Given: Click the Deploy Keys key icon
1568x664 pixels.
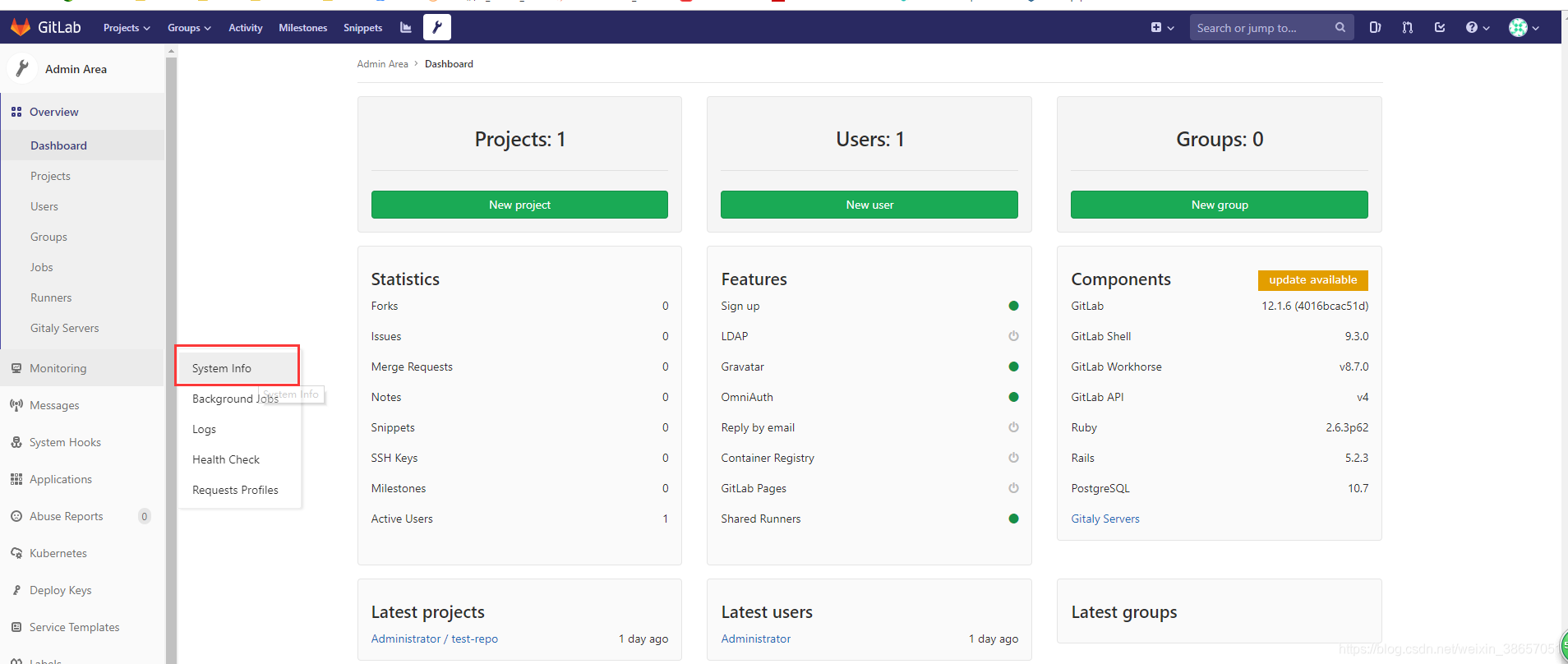Looking at the screenshot, I should (x=16, y=590).
